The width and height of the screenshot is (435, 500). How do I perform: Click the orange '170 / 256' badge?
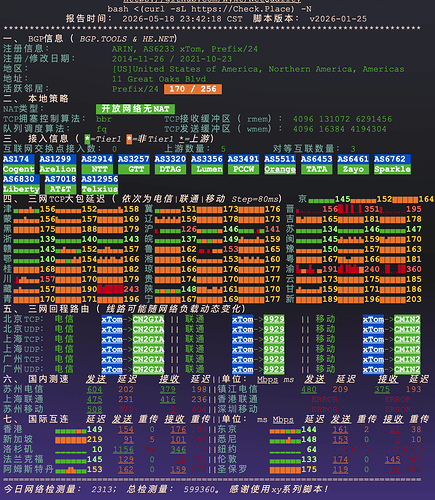point(193,89)
